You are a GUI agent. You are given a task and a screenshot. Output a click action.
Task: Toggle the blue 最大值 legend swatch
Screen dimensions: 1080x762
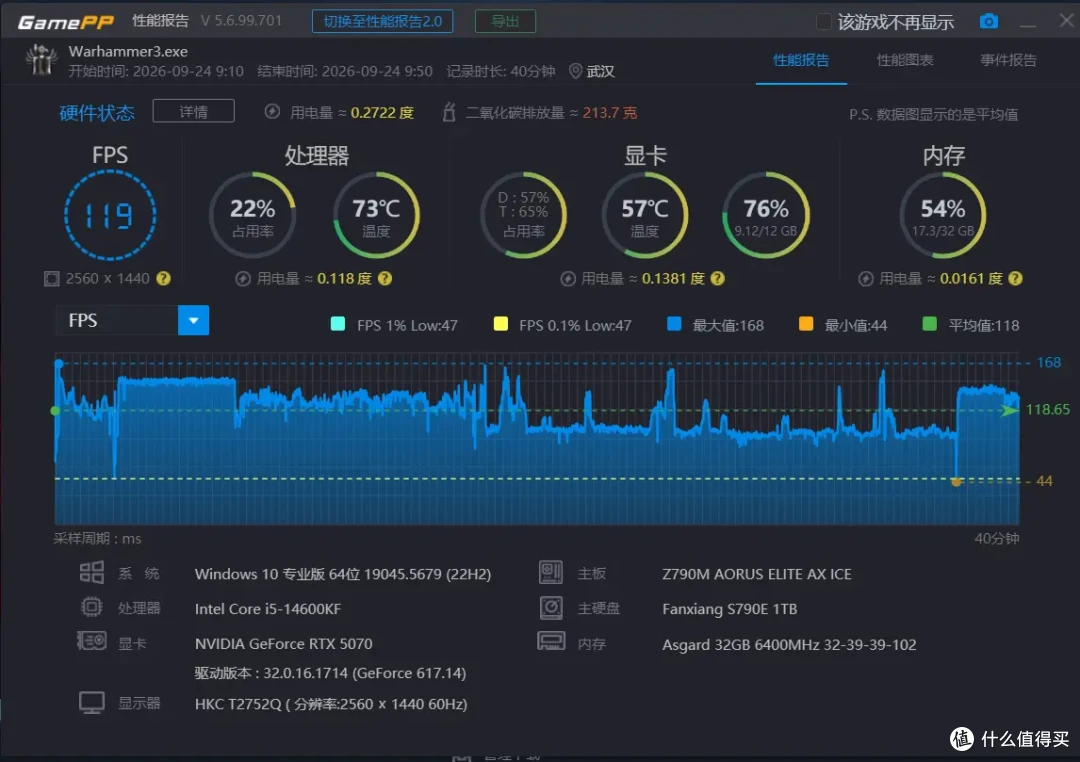[x=674, y=325]
